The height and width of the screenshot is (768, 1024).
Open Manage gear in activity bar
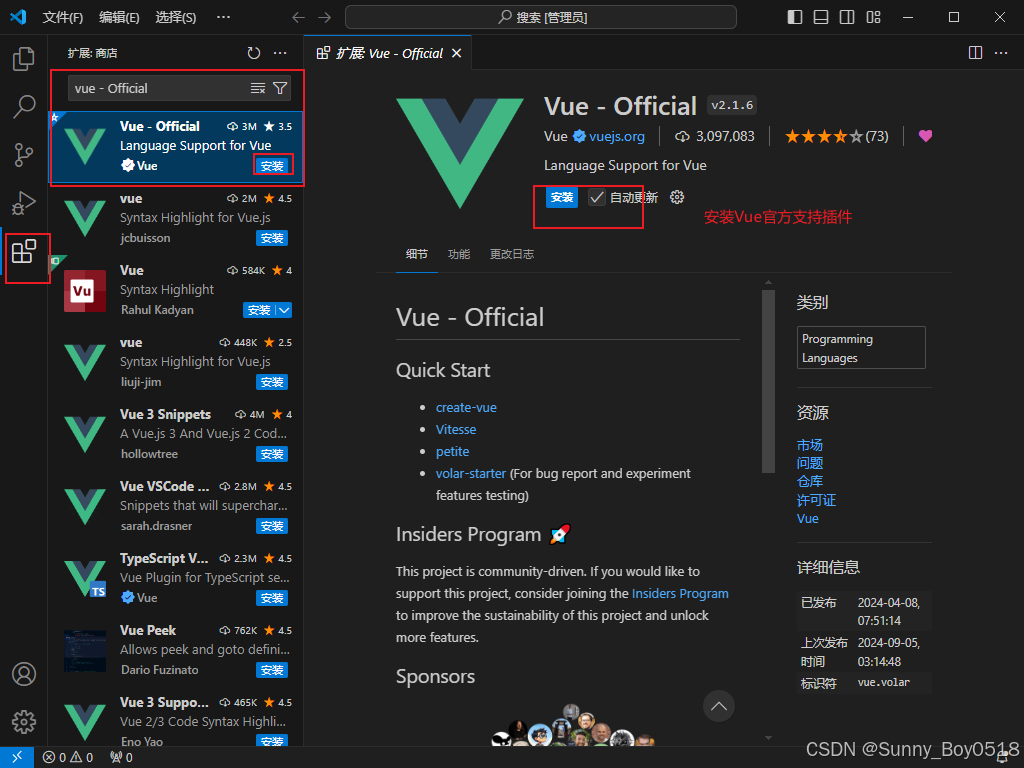pos(24,722)
